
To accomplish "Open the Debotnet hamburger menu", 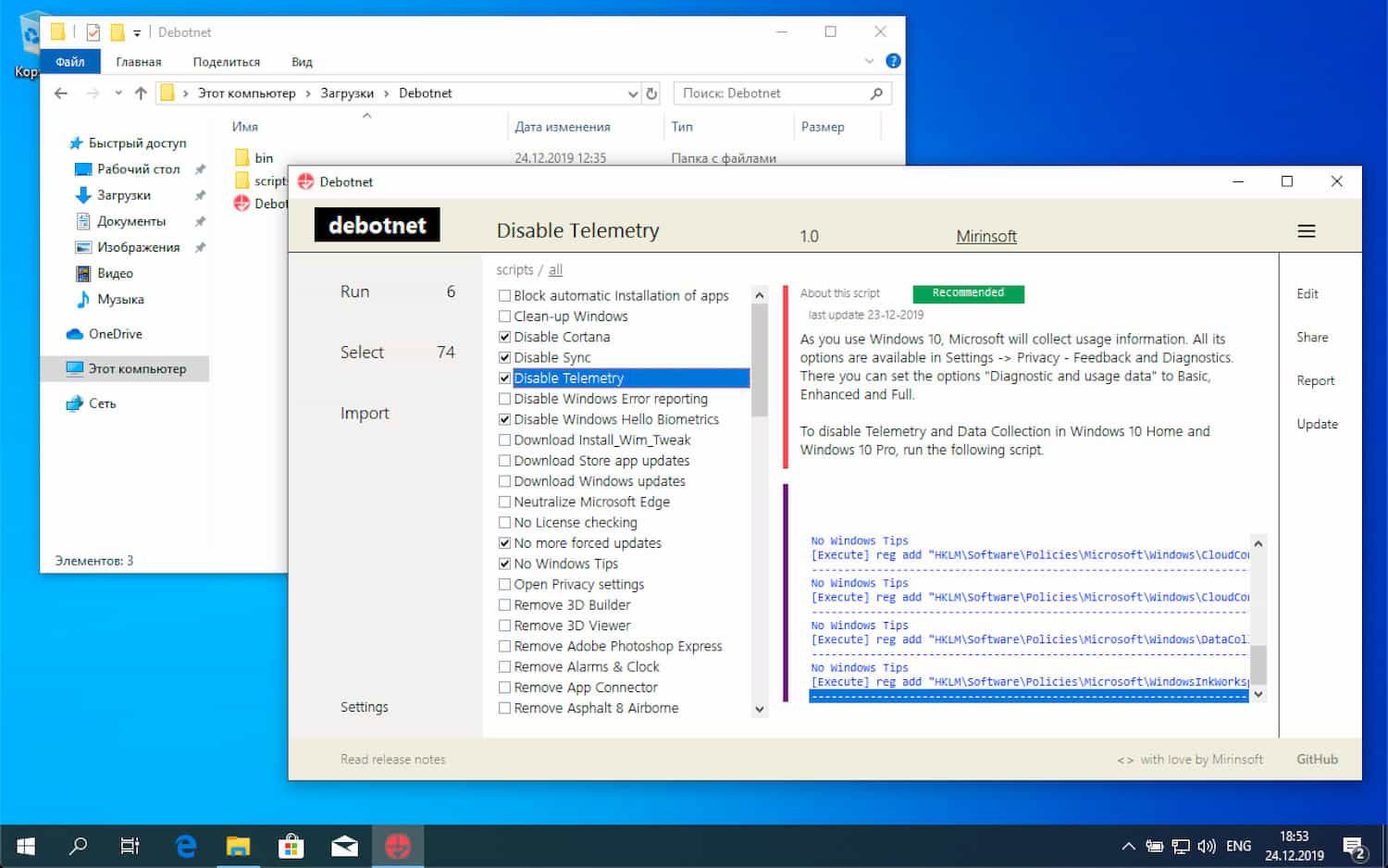I will pos(1306,231).
